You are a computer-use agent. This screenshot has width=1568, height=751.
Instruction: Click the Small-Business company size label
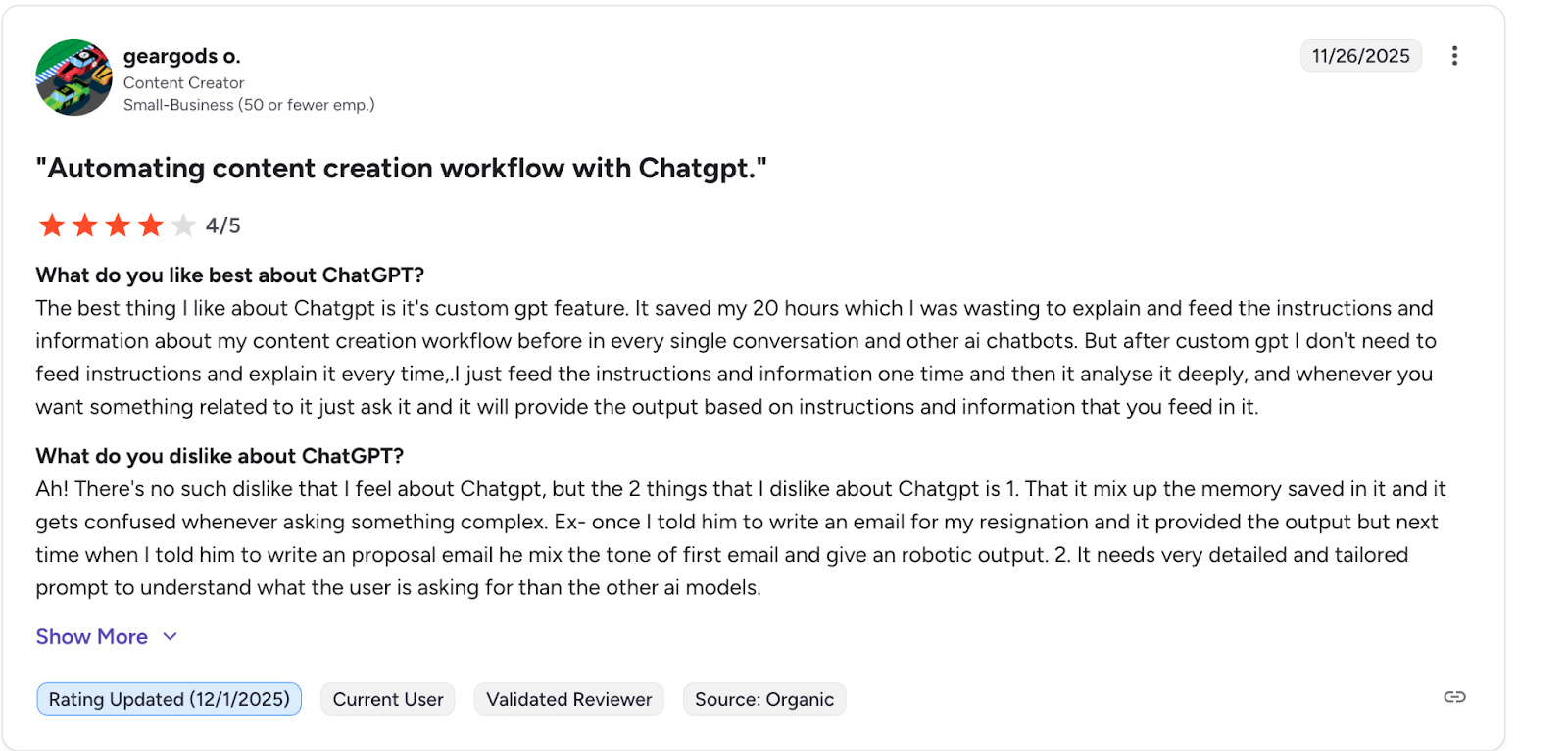point(248,104)
